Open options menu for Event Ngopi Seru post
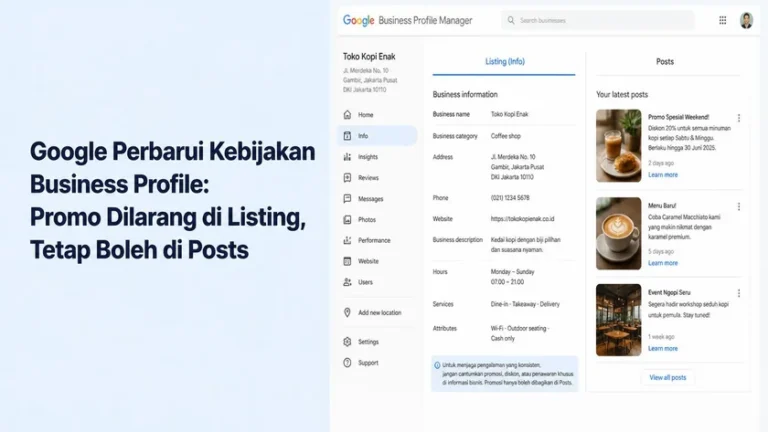The image size is (768, 432). pos(739,293)
